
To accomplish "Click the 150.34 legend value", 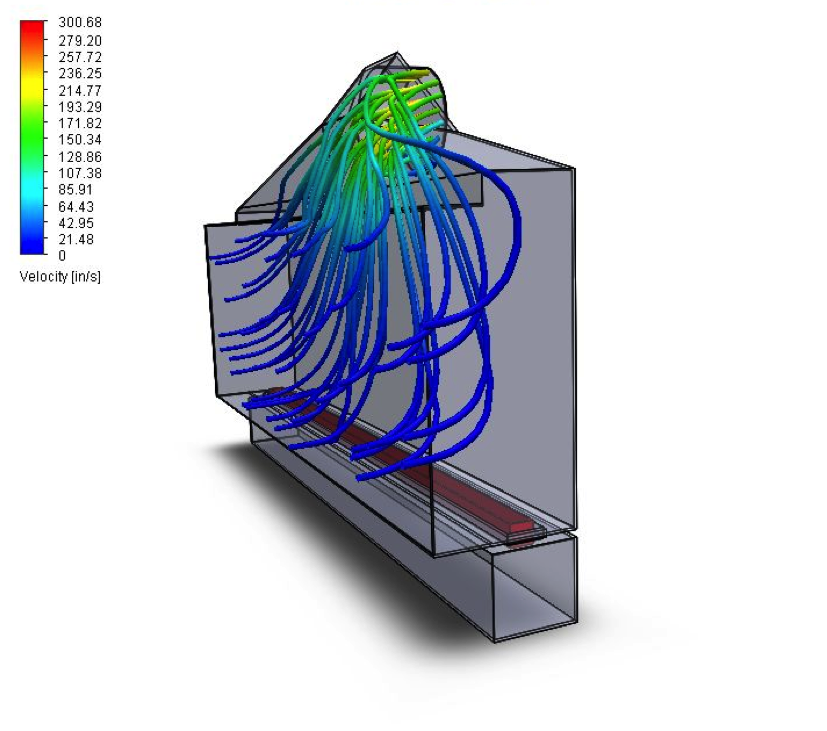I will tap(80, 140).
